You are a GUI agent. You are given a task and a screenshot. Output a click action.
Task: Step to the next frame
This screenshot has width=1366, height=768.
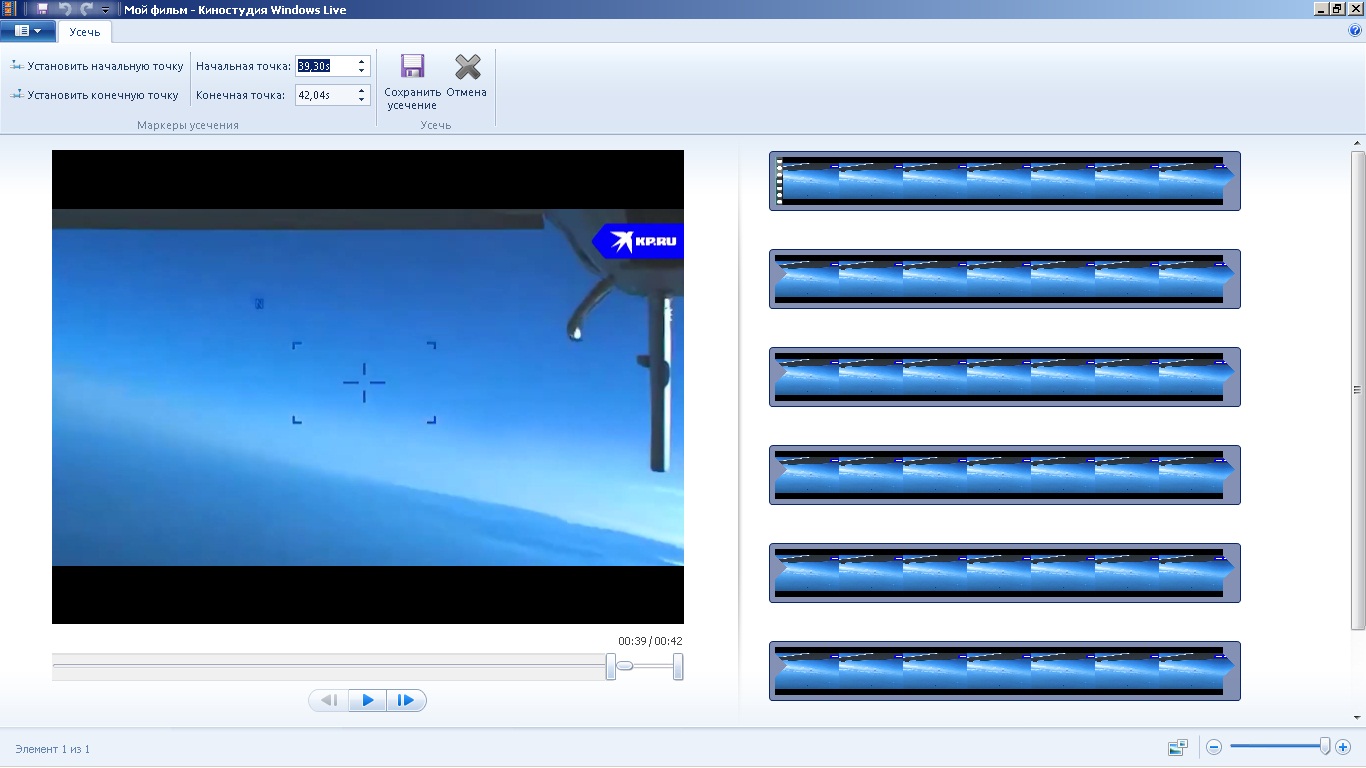pyautogui.click(x=406, y=700)
